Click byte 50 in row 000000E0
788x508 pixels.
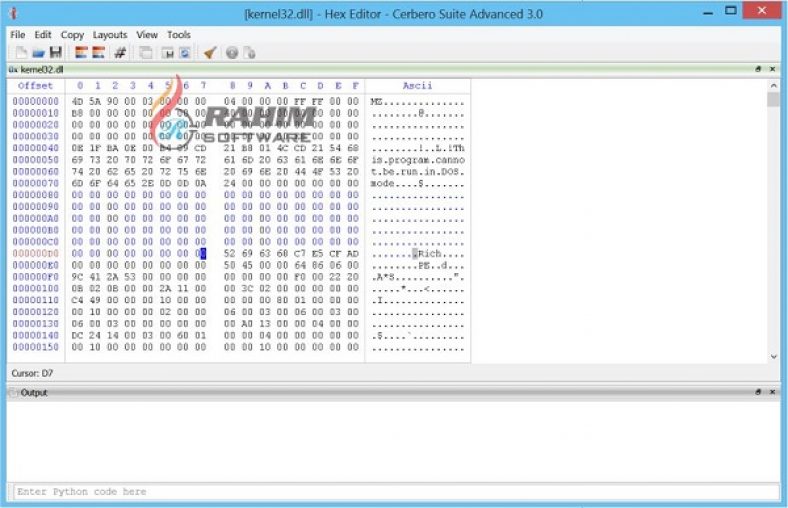click(x=229, y=265)
